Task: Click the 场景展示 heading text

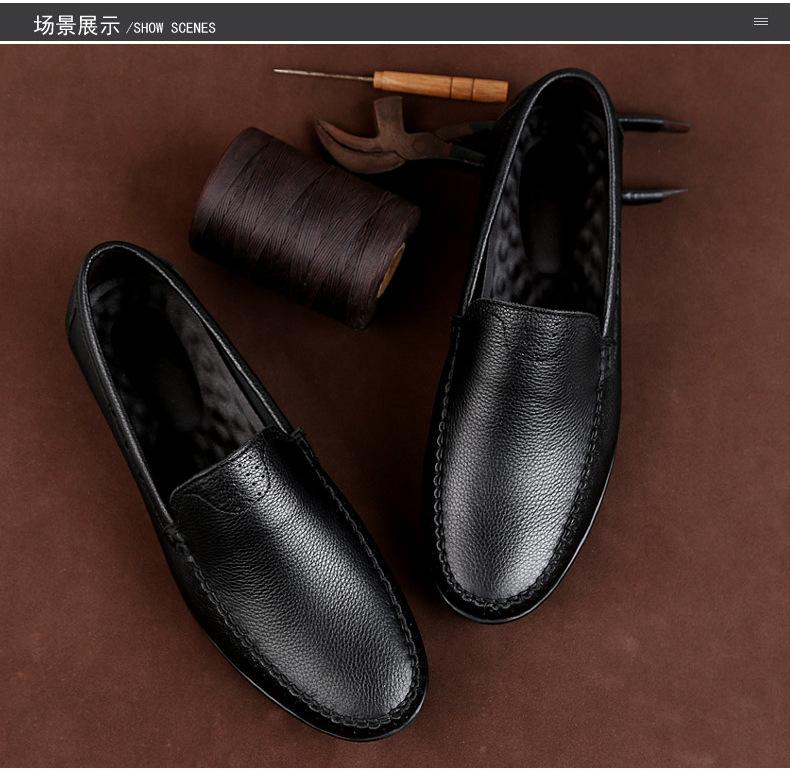Action: point(77,26)
